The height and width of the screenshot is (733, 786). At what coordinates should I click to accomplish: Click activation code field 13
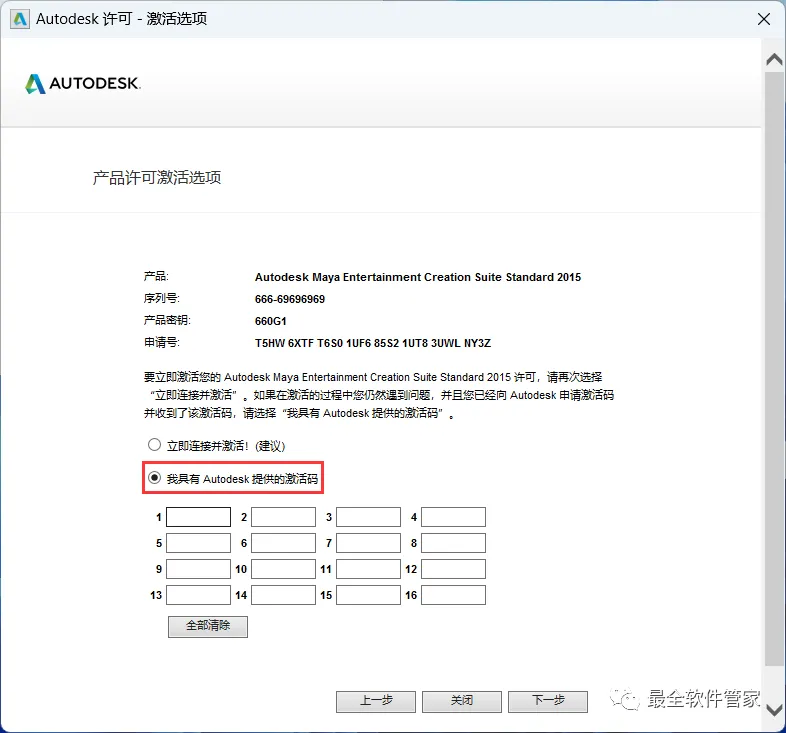[199, 595]
